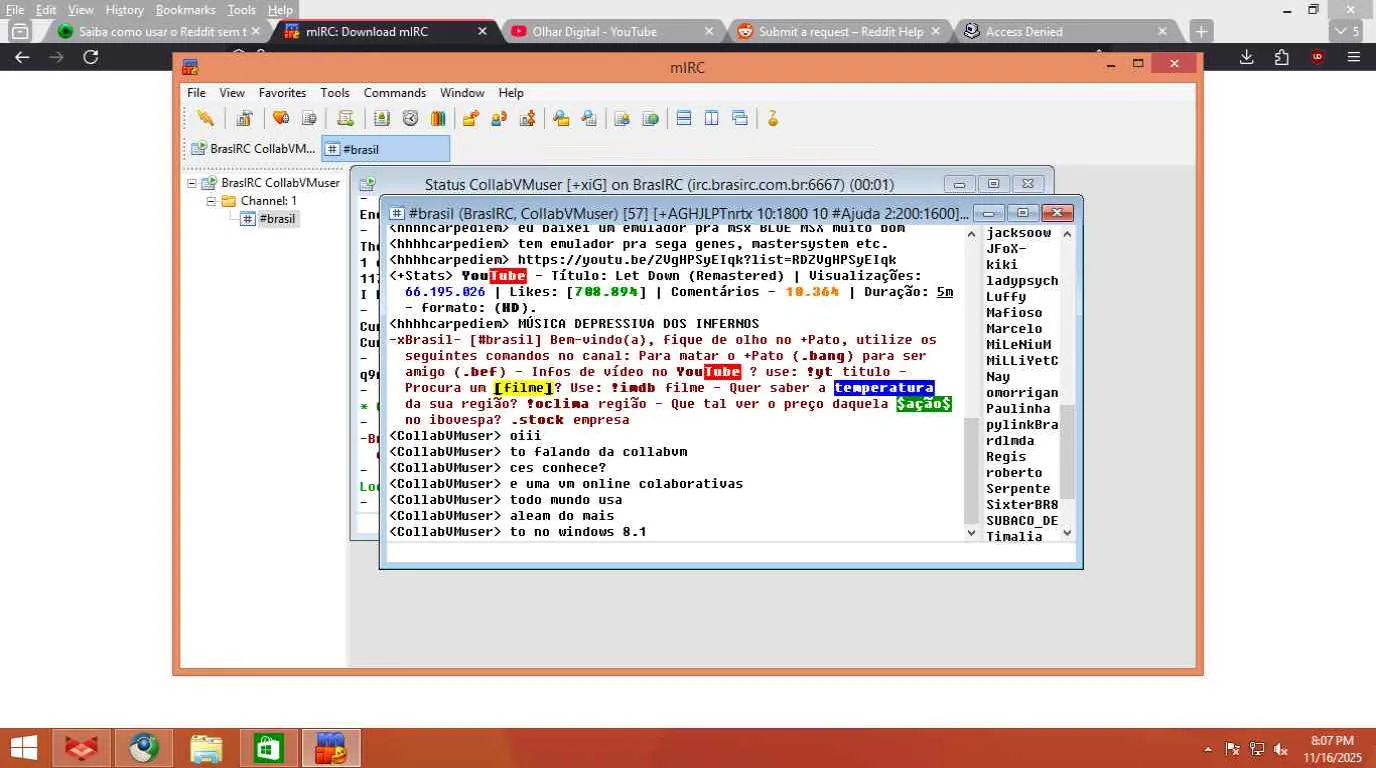Click the chat scrollbar down arrow in #brasil
Screen dimensions: 1376x768
971,533
